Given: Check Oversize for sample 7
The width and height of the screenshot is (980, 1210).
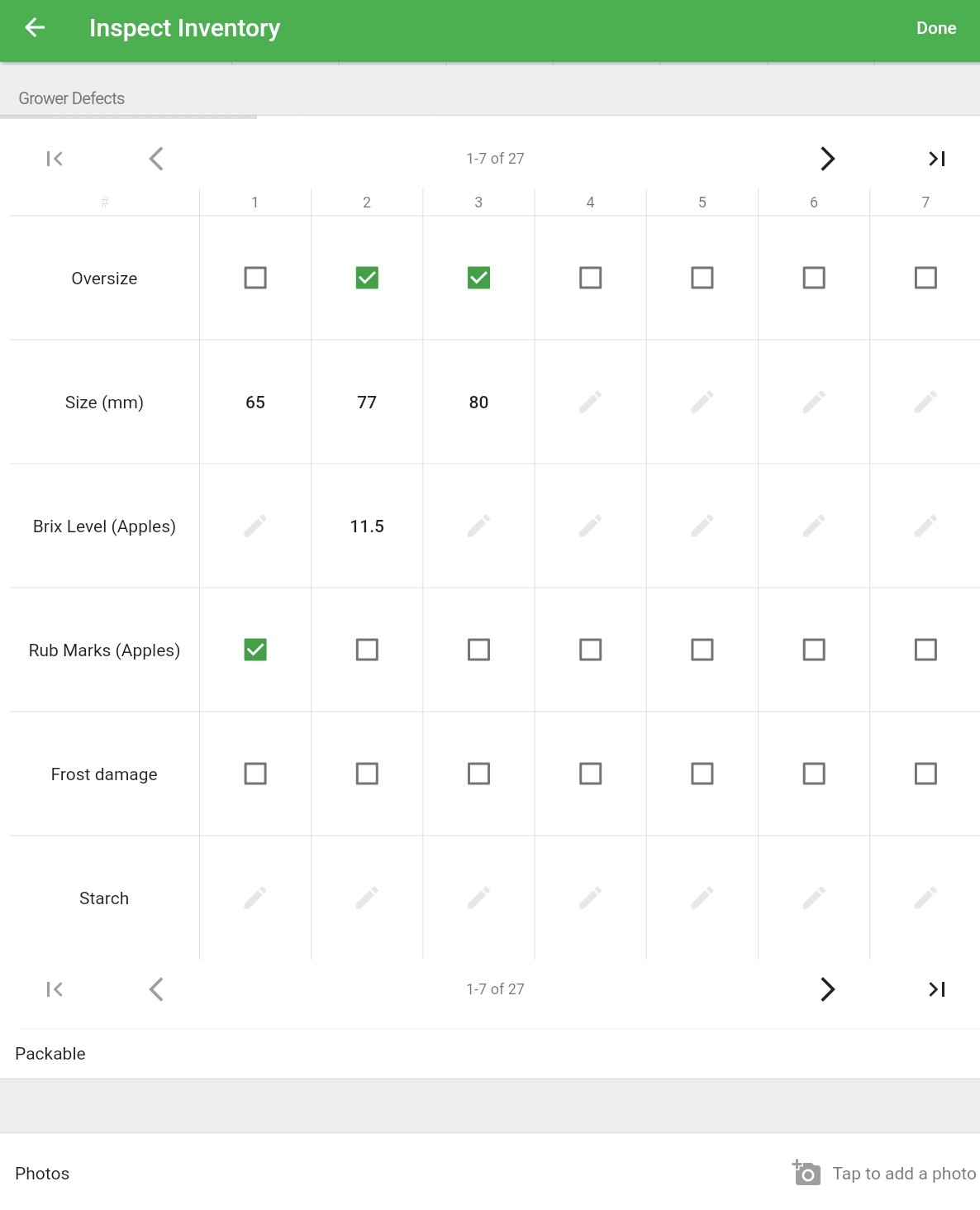Looking at the screenshot, I should coord(925,278).
